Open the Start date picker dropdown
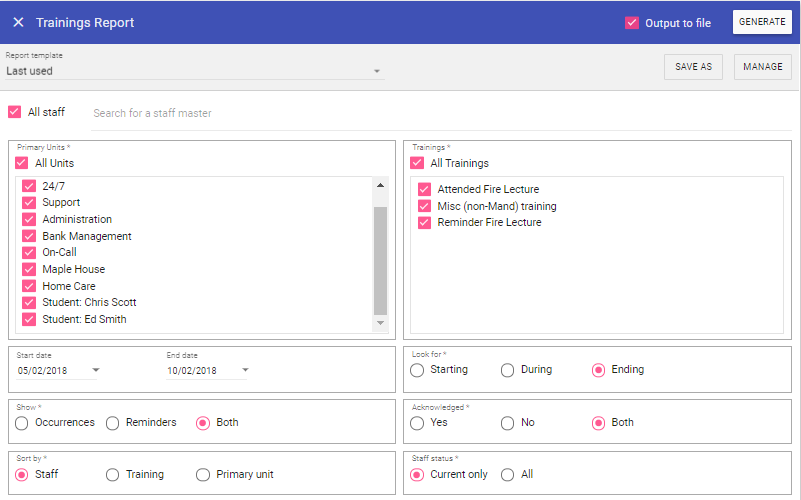The image size is (801, 500). coord(96,371)
